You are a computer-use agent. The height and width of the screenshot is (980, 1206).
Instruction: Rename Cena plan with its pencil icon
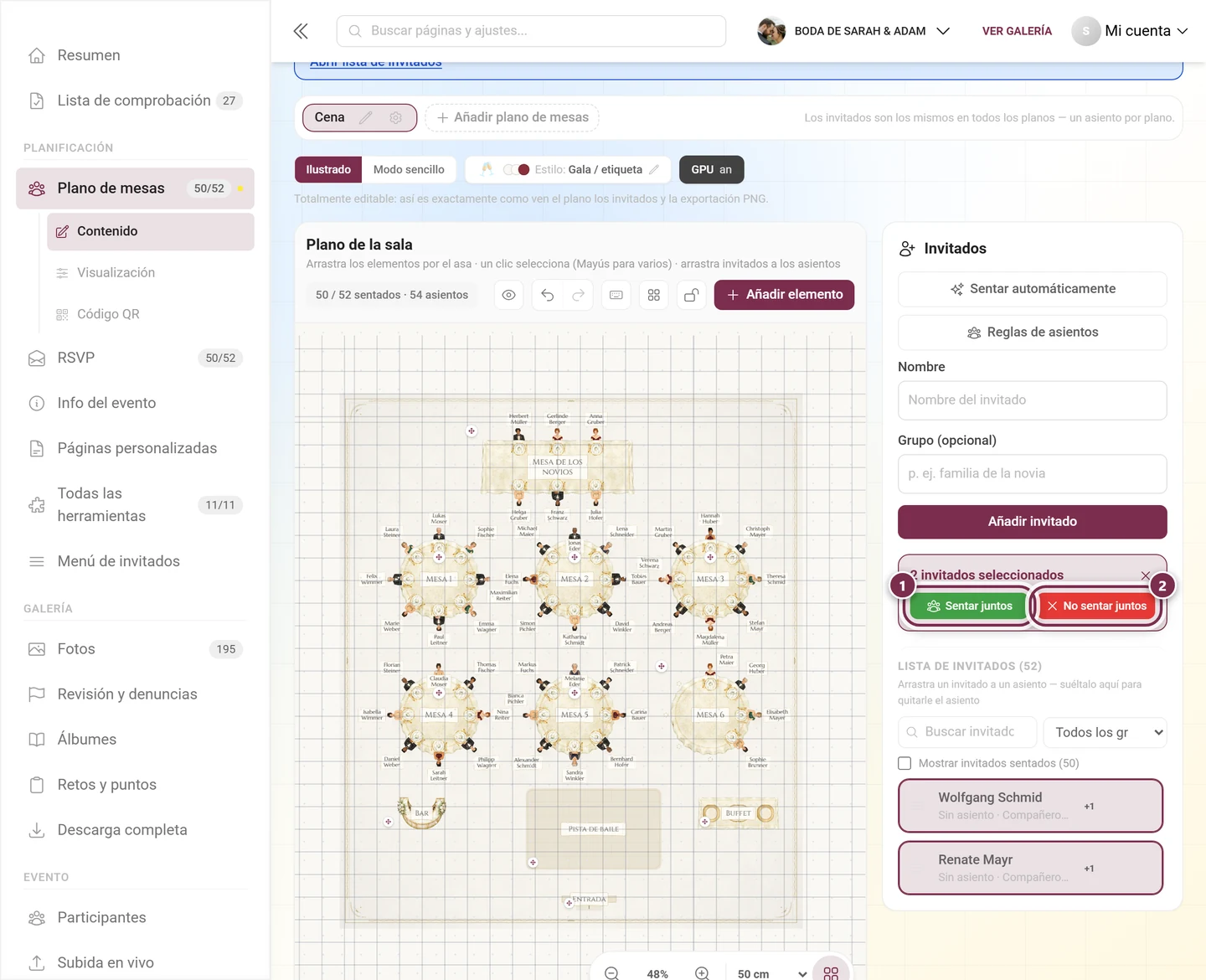pos(366,118)
